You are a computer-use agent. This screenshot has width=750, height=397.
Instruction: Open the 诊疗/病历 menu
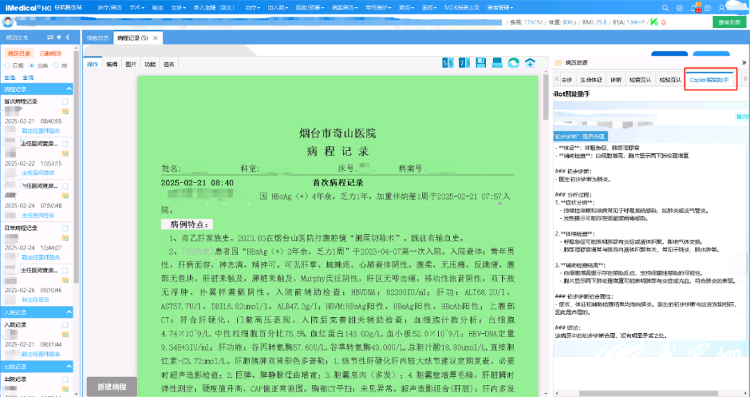click(x=110, y=8)
